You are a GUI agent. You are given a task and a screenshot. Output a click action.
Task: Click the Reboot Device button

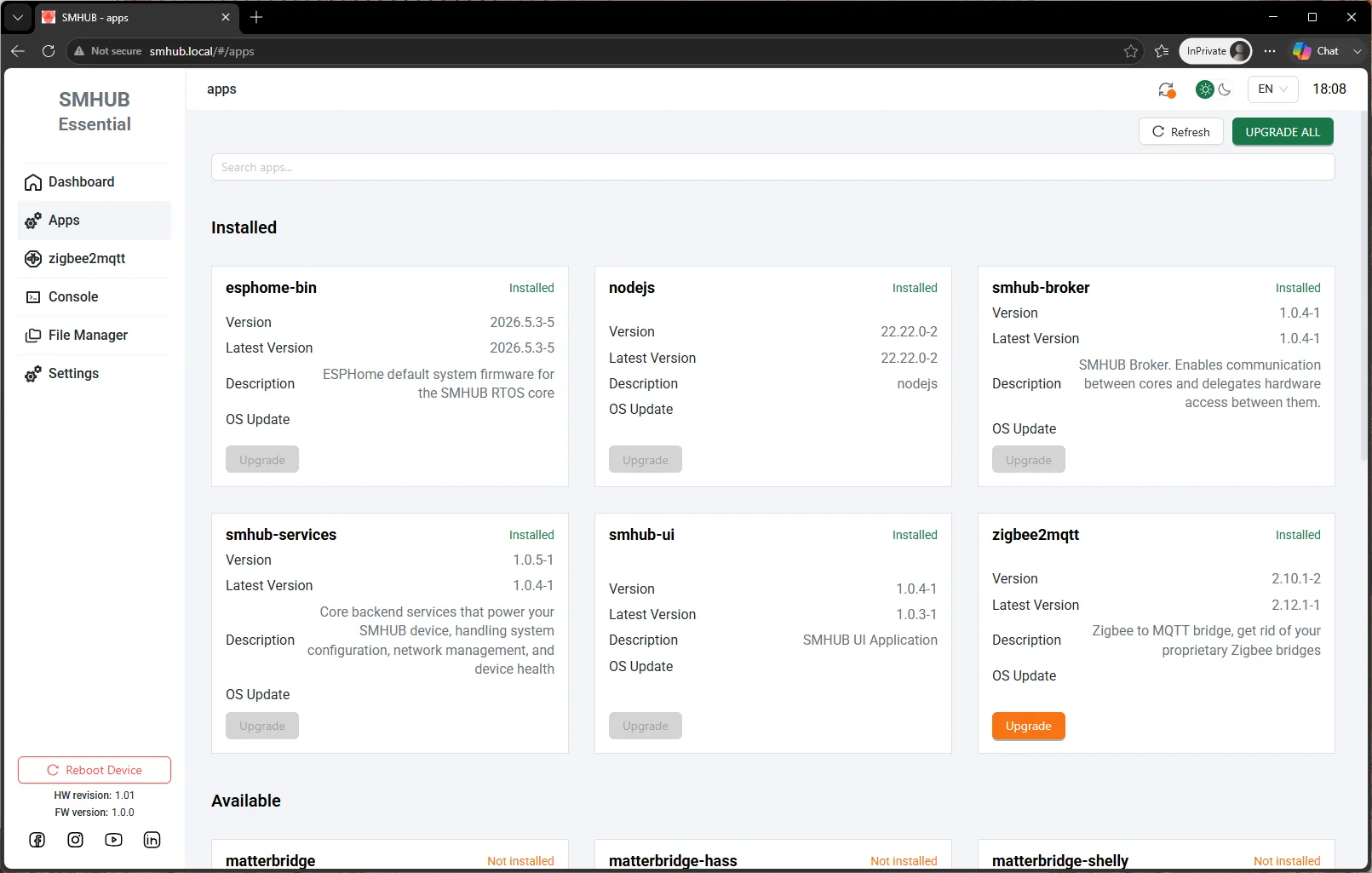[x=95, y=770]
